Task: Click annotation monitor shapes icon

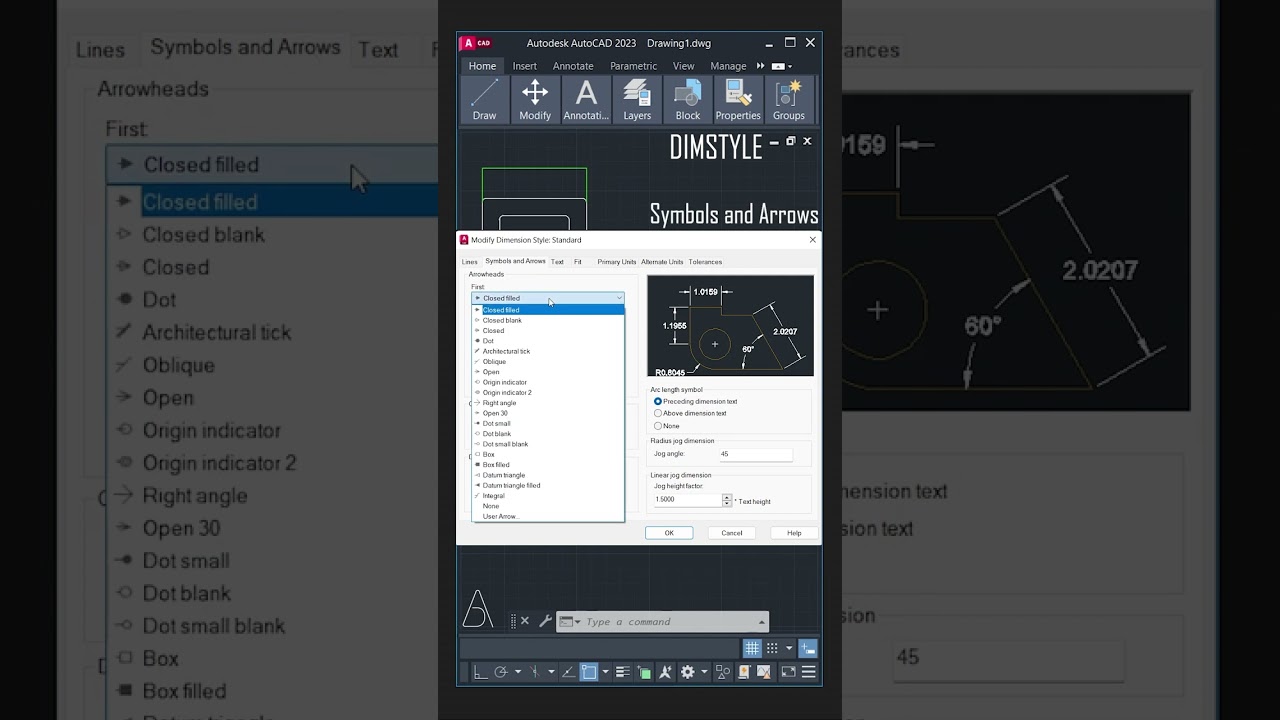Action: [722, 672]
